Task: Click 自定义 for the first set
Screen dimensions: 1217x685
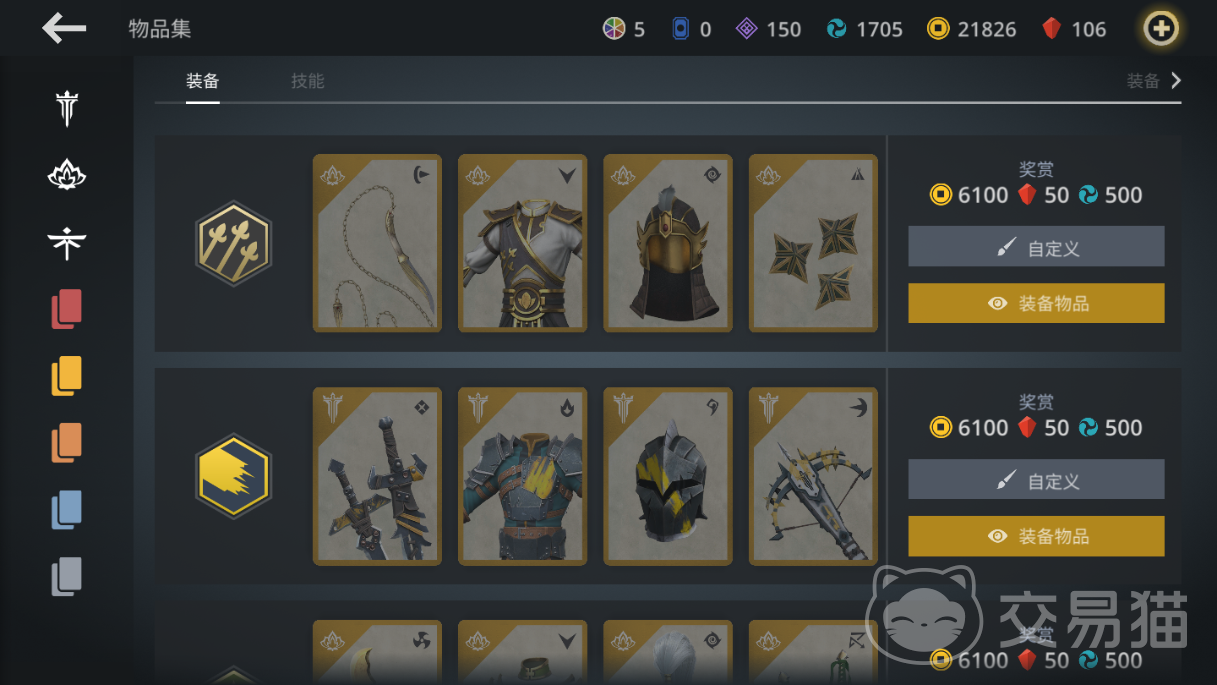Action: point(1036,246)
